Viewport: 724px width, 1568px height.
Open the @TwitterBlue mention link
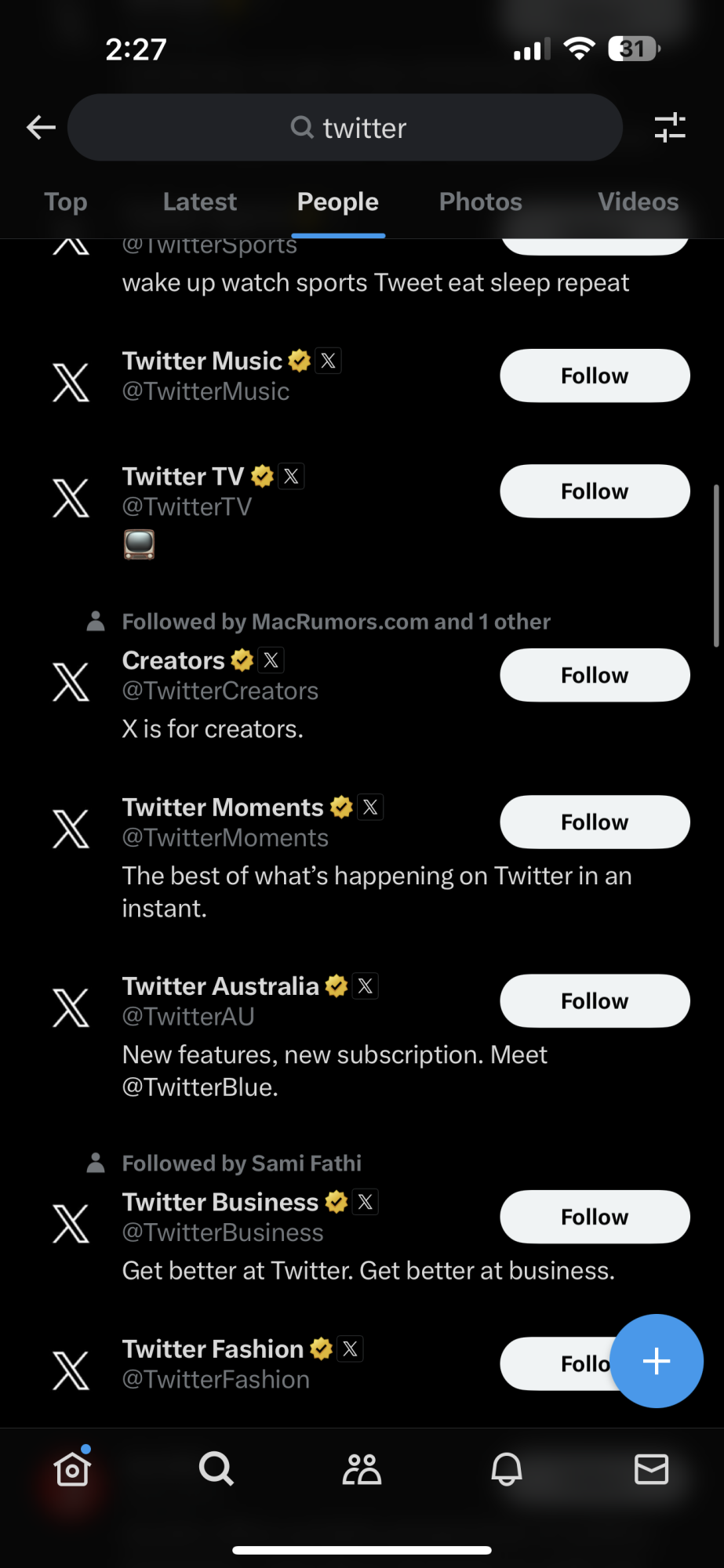coord(200,1087)
